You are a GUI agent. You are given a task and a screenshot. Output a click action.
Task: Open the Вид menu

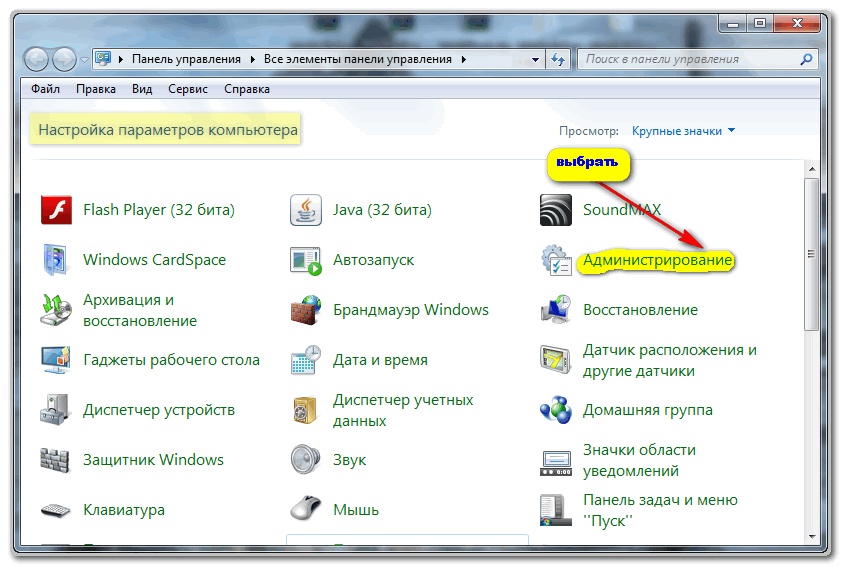coord(142,89)
